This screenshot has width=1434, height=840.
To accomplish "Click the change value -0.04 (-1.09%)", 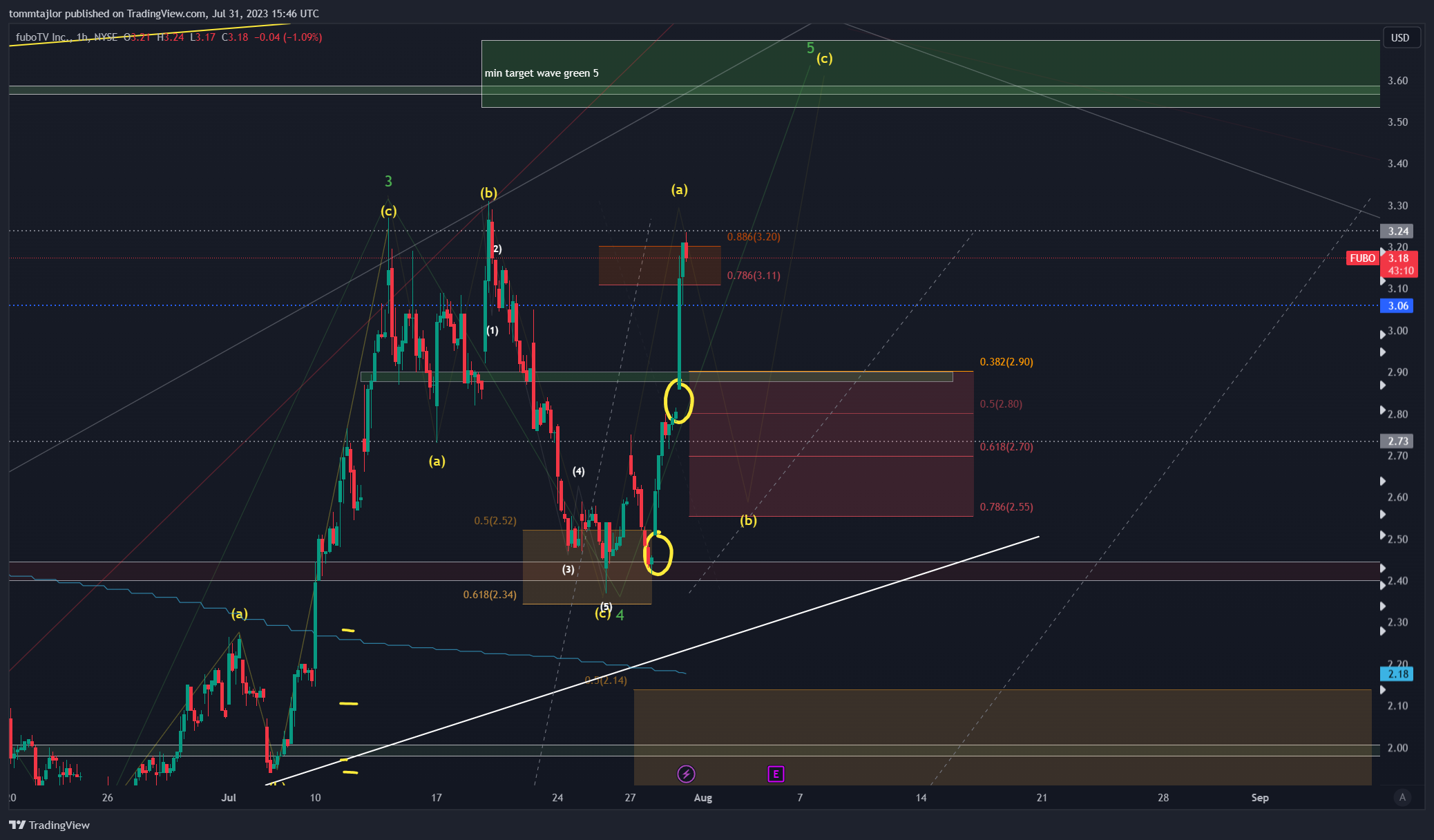I will (x=288, y=37).
